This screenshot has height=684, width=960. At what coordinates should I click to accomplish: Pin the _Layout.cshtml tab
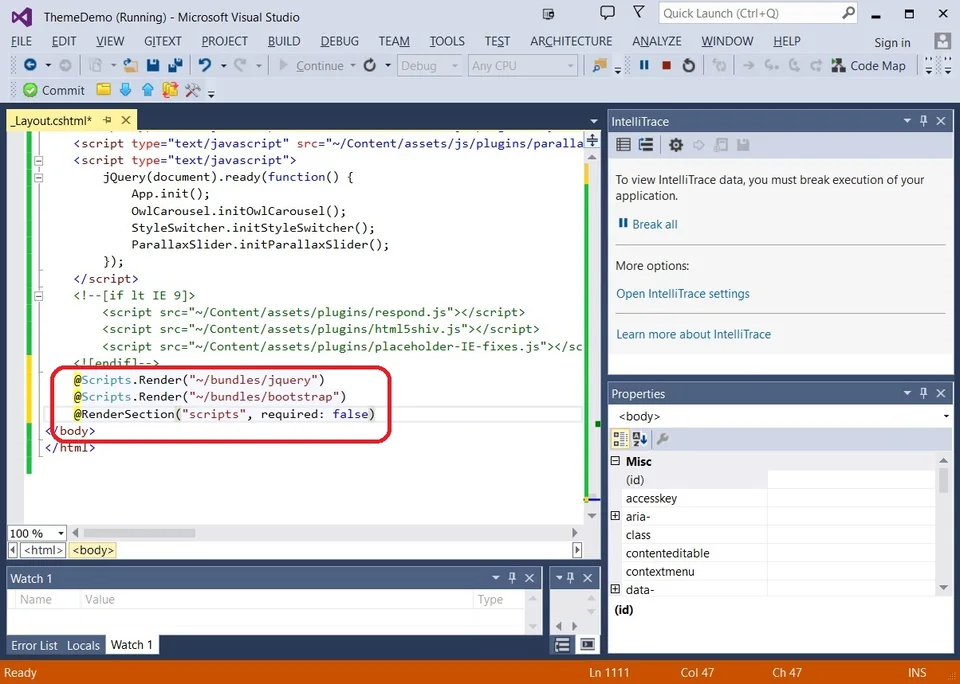pos(107,120)
